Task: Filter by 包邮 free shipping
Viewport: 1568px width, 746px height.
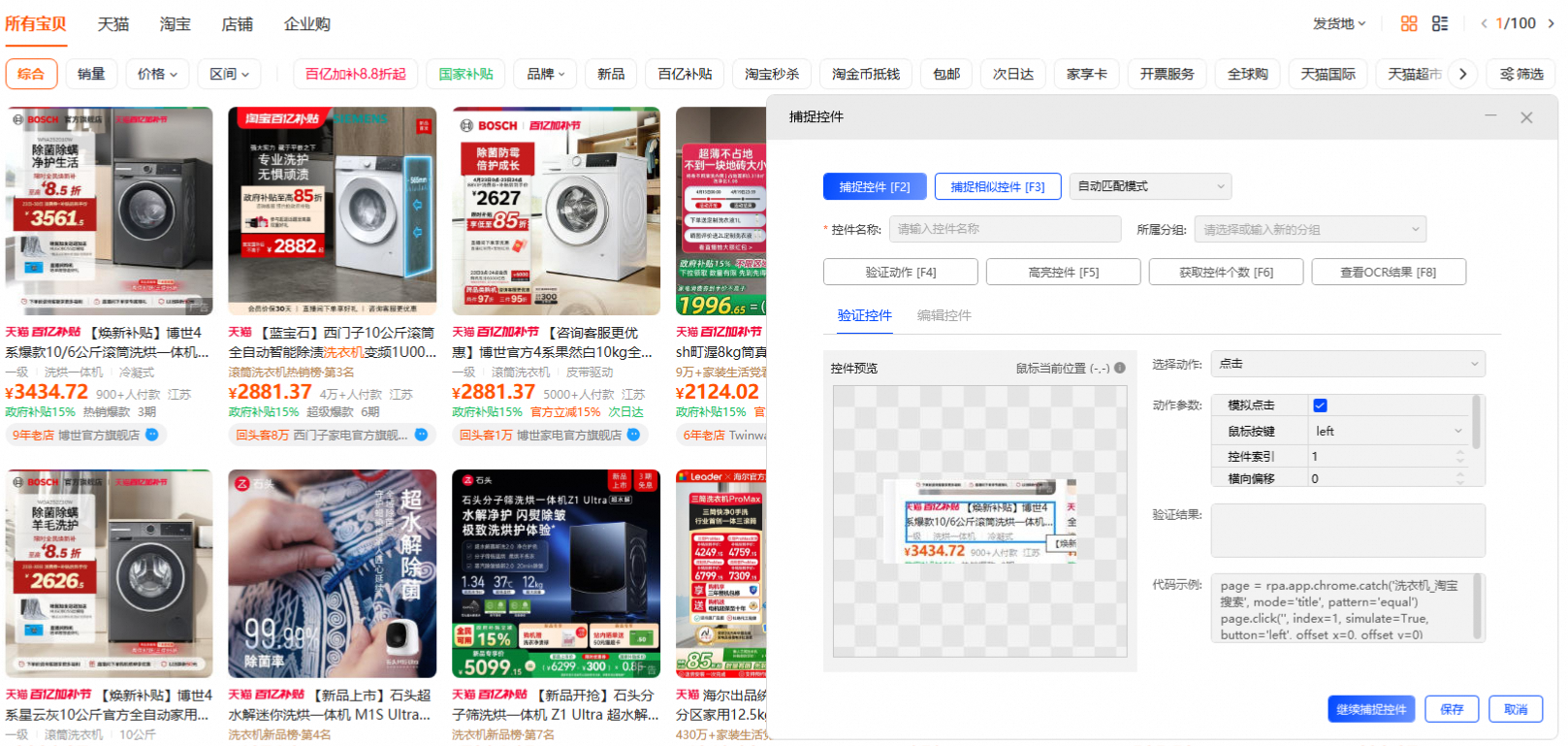Action: pos(946,74)
